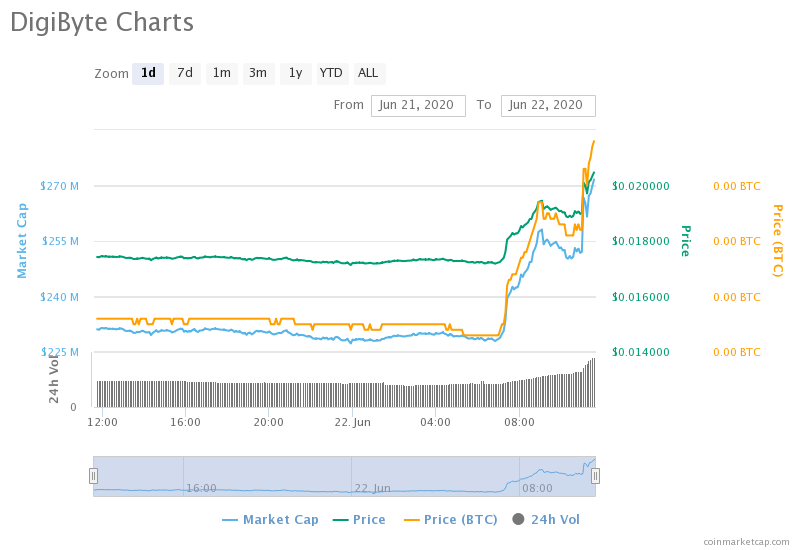Click the navigator mini chart at 22. Jun

[372, 488]
